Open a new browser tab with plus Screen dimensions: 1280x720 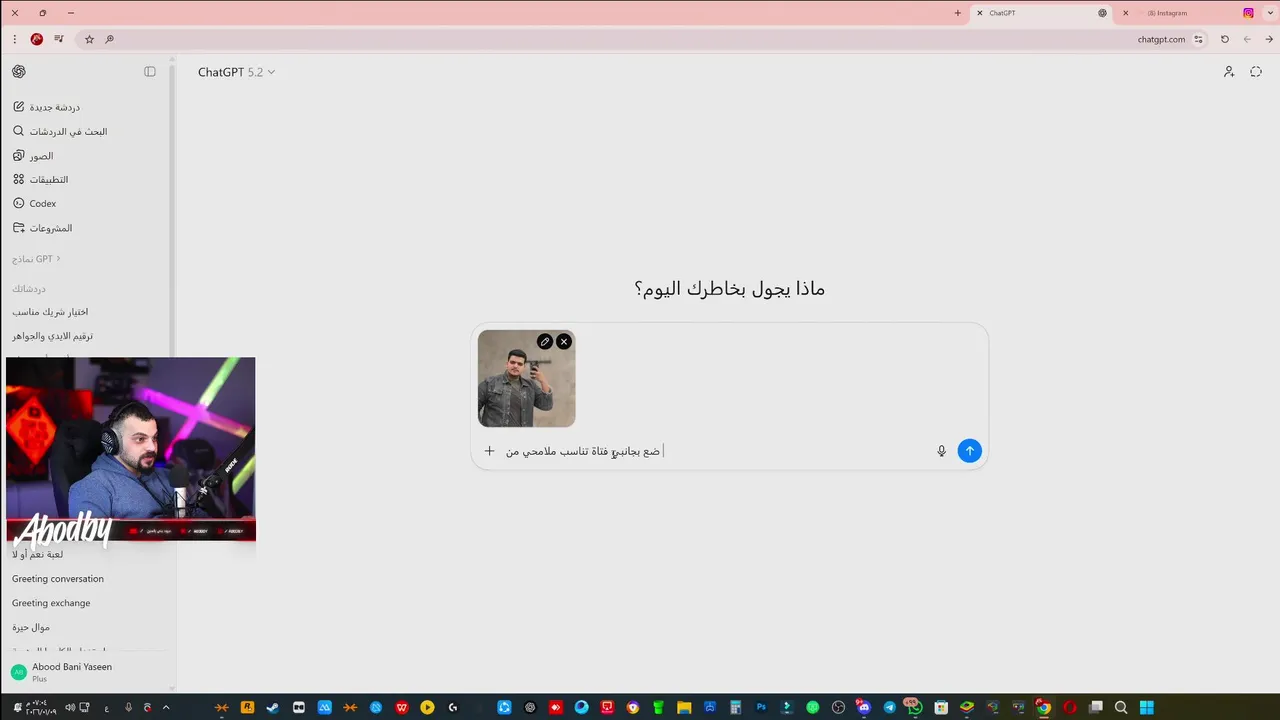[x=958, y=13]
